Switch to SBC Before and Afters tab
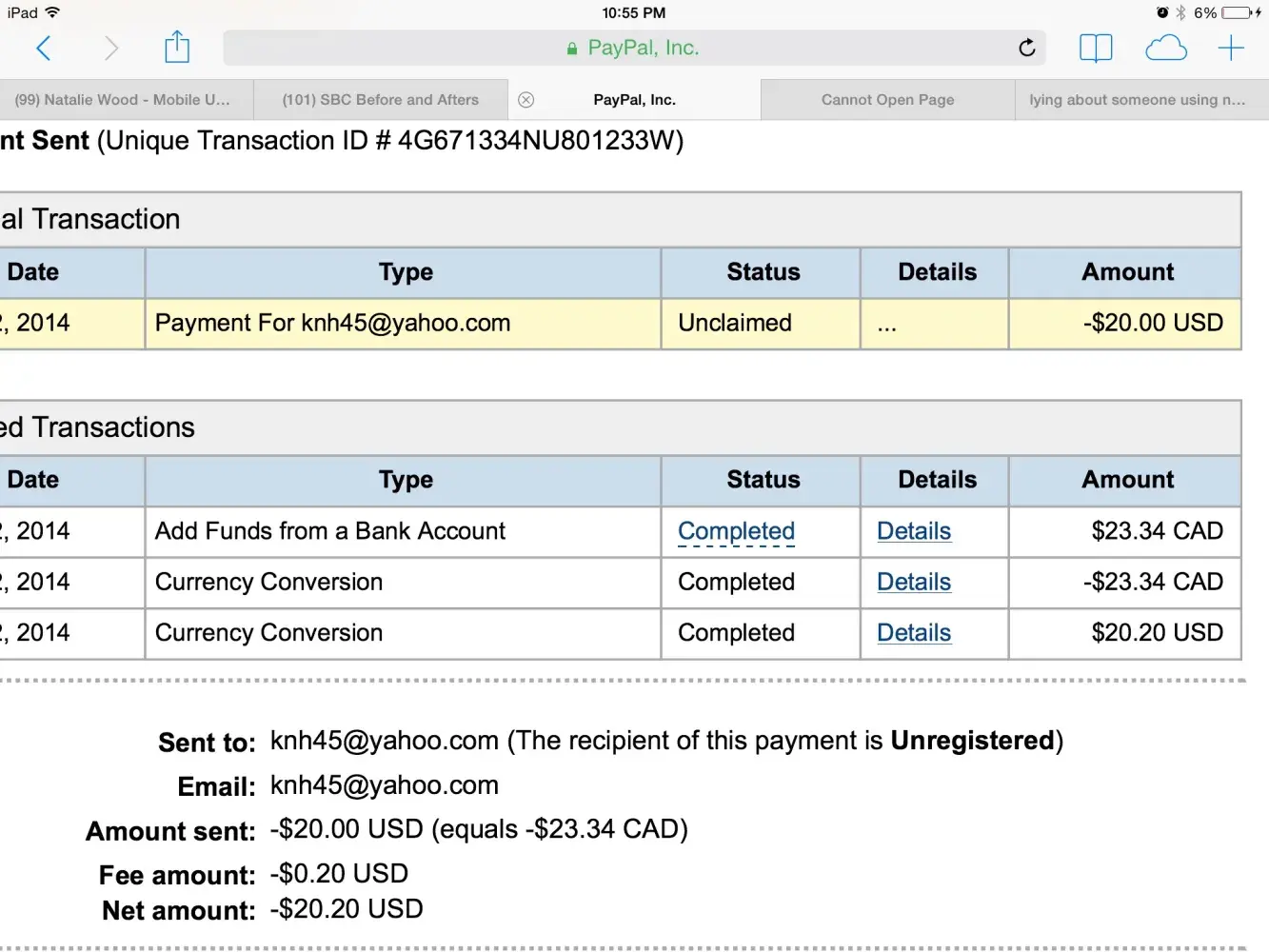Screen dimensions: 1269x952 [380, 100]
